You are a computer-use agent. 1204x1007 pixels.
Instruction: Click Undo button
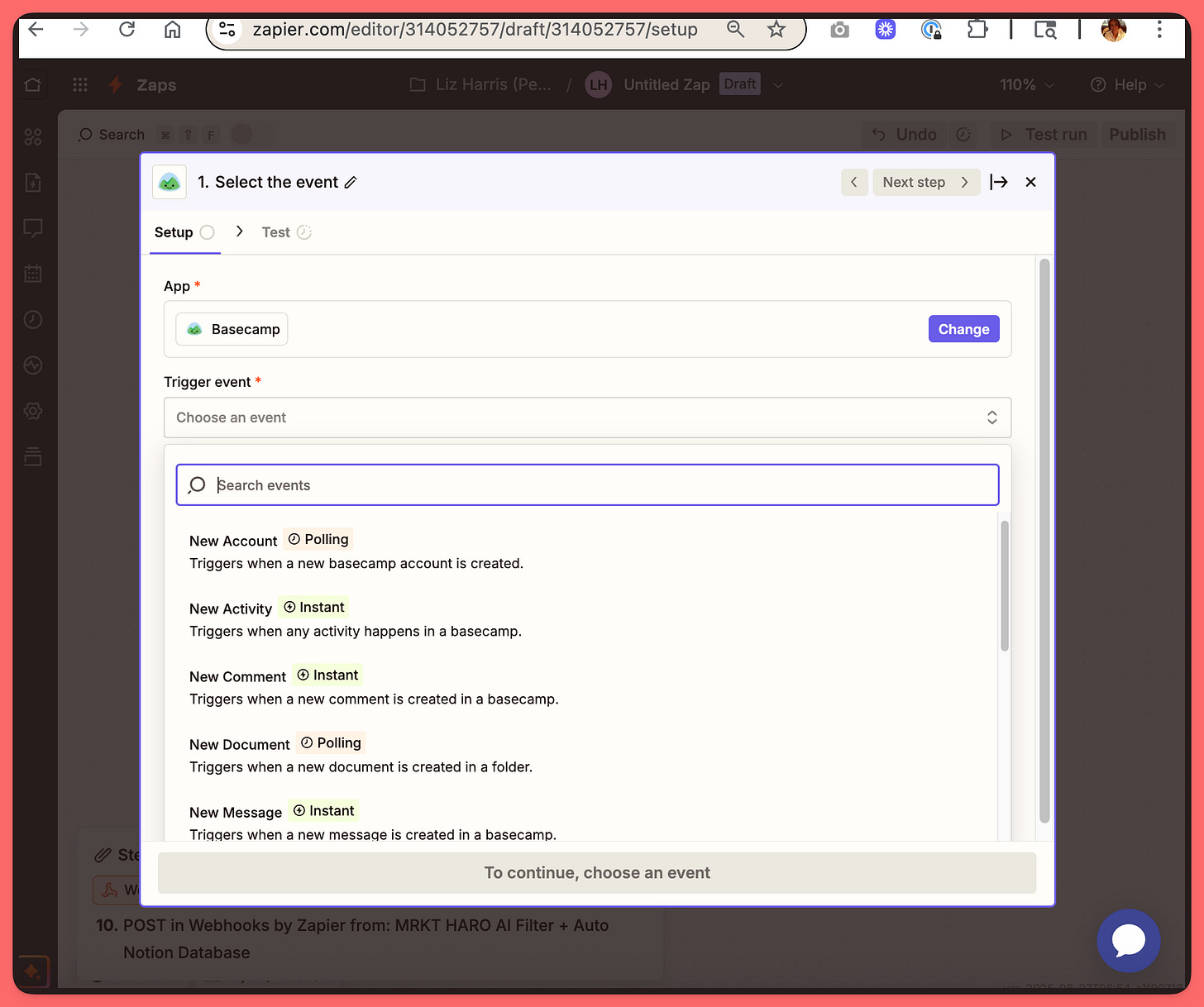click(905, 134)
